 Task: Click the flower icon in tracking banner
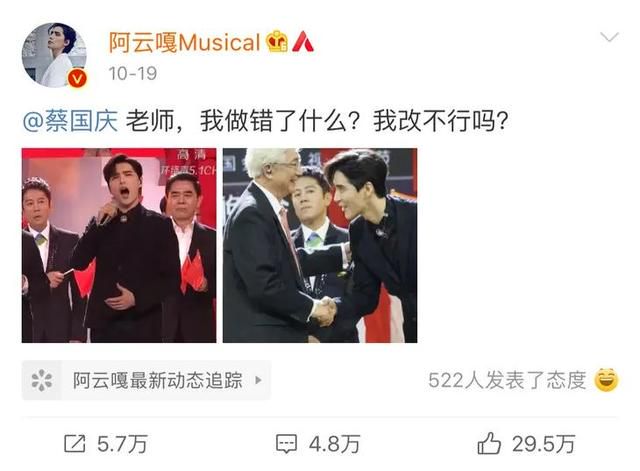(42, 380)
